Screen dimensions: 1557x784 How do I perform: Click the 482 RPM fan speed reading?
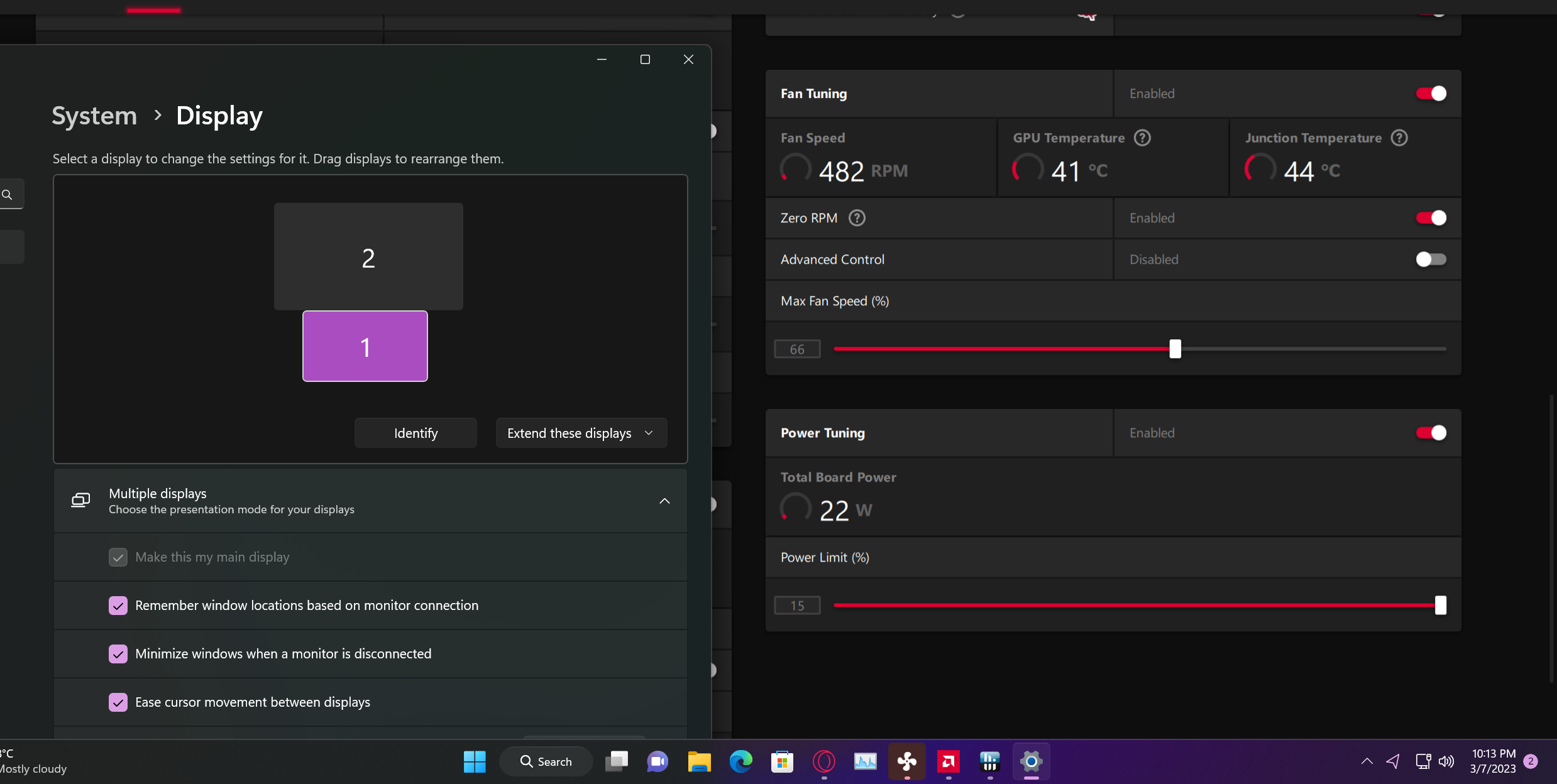point(863,171)
